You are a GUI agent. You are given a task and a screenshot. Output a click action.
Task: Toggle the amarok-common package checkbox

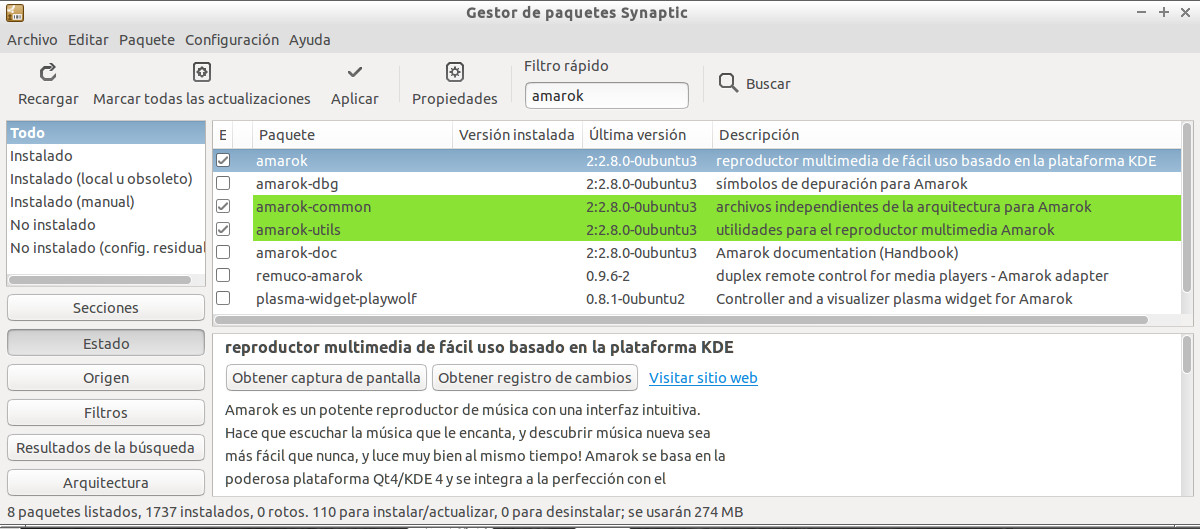coord(223,206)
